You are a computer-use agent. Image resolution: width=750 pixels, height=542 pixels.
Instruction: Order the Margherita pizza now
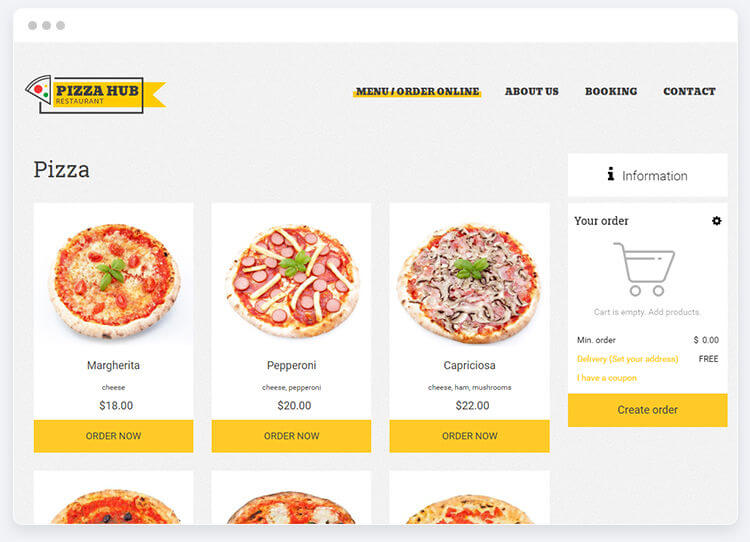click(113, 436)
